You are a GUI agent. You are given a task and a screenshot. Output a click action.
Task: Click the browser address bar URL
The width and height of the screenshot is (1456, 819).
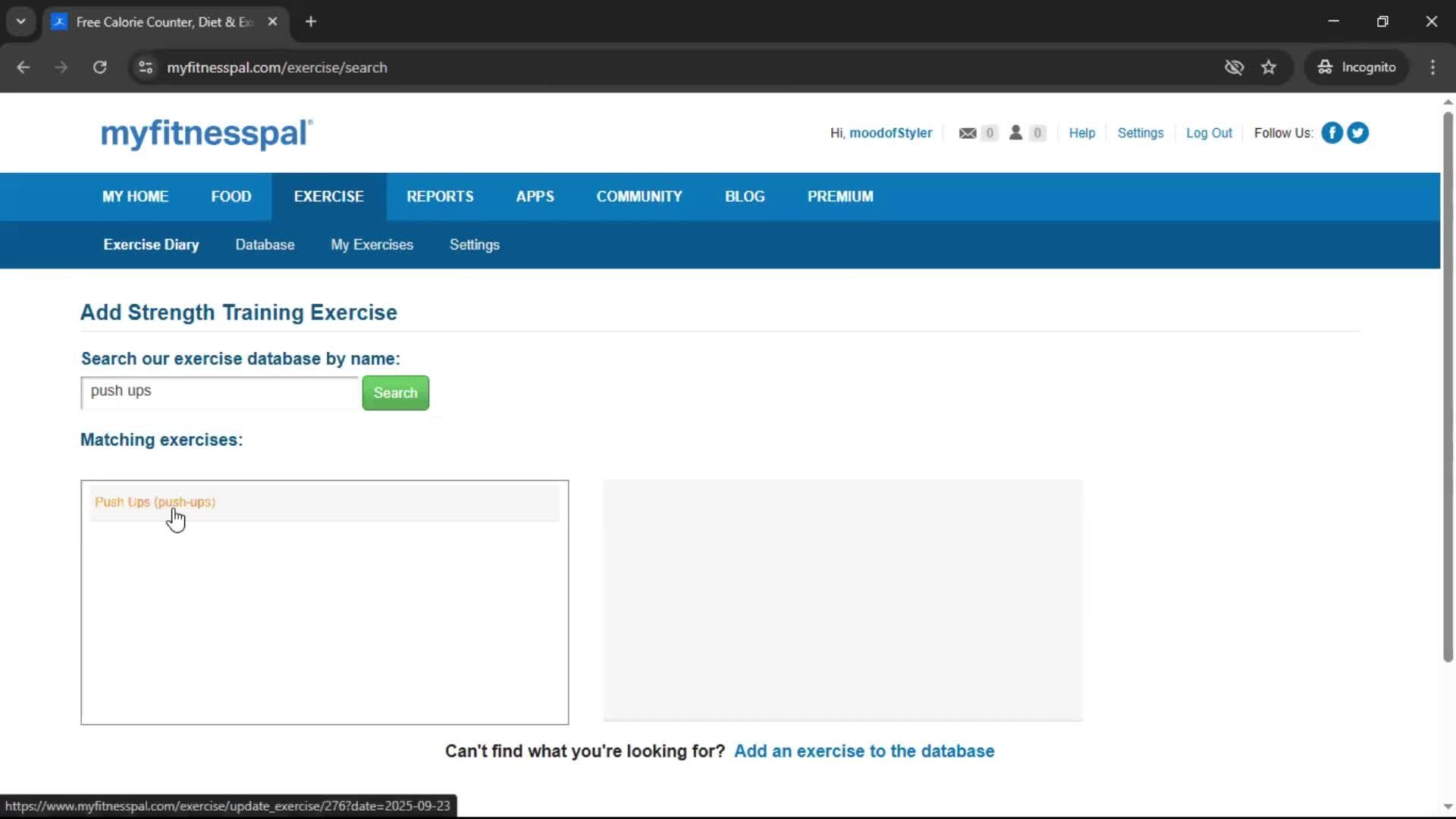[x=277, y=67]
